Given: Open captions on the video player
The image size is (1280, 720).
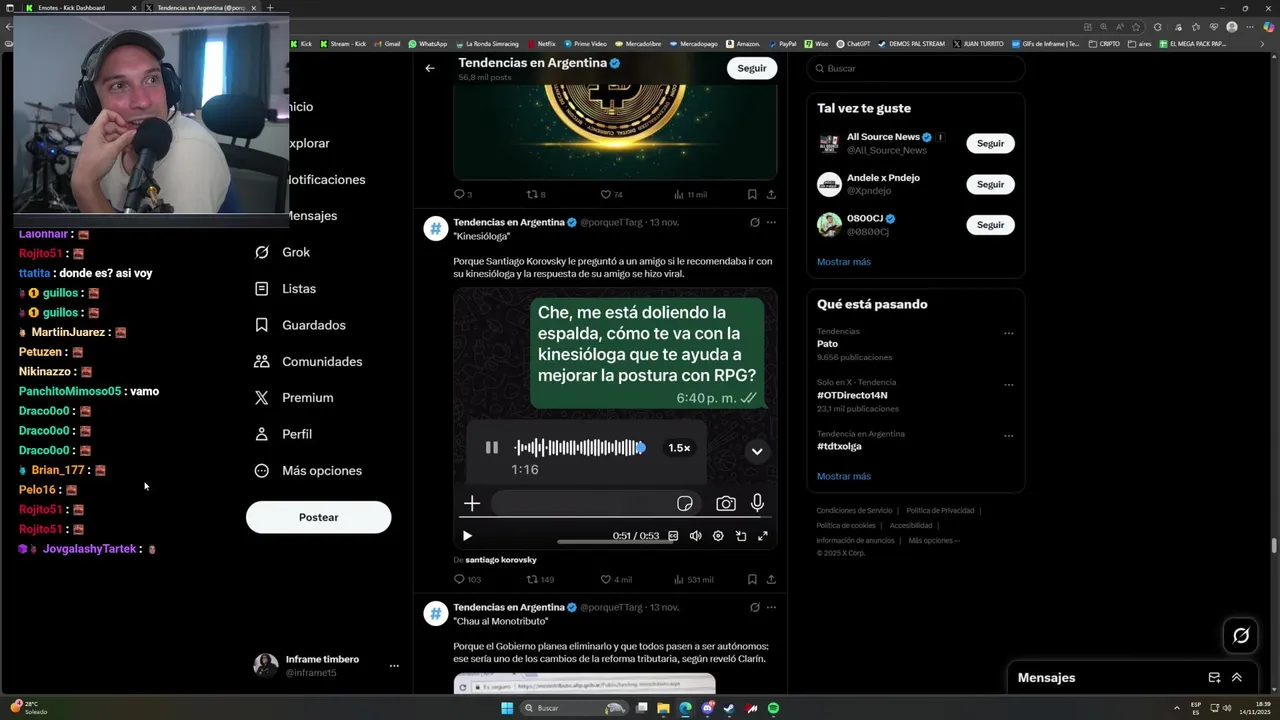Looking at the screenshot, I should click(x=673, y=536).
